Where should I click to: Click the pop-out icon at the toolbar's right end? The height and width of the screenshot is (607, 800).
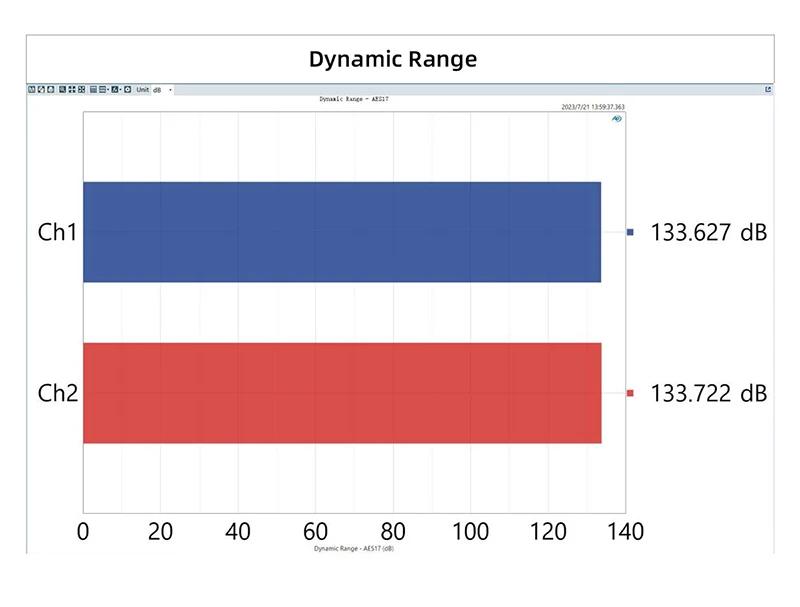pos(768,90)
